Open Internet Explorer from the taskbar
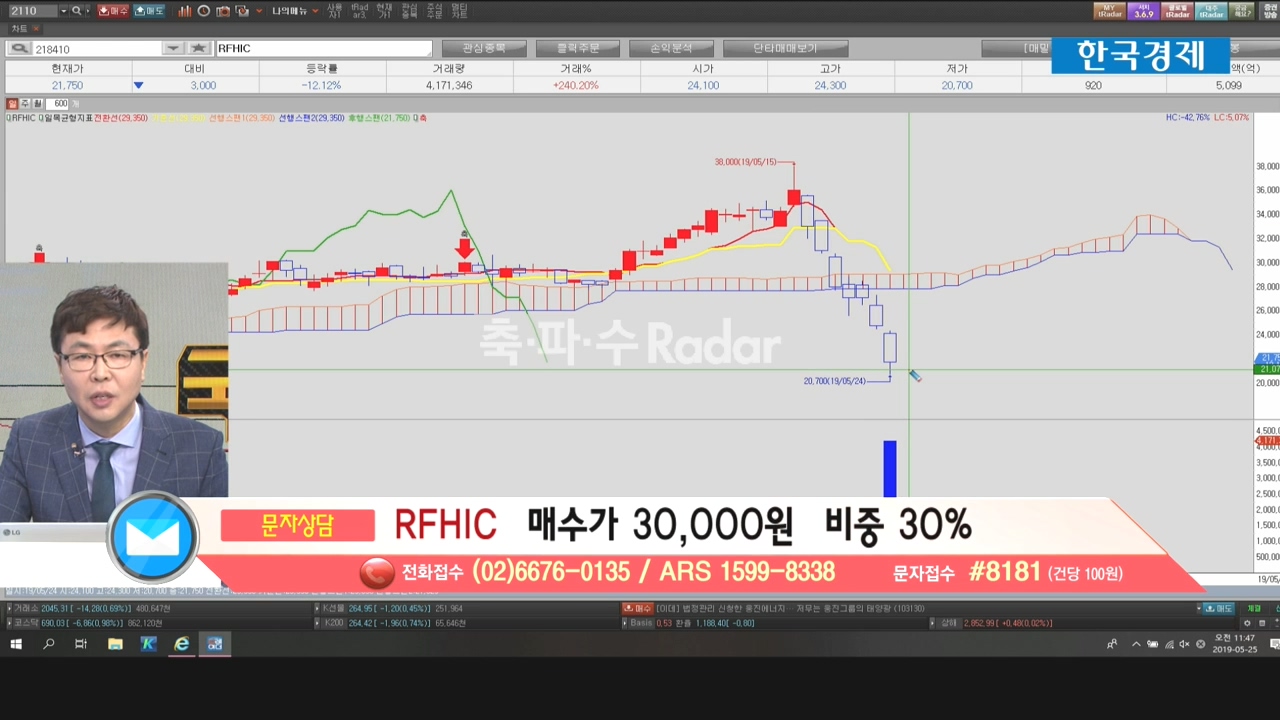This screenshot has height=720, width=1280. 181,644
